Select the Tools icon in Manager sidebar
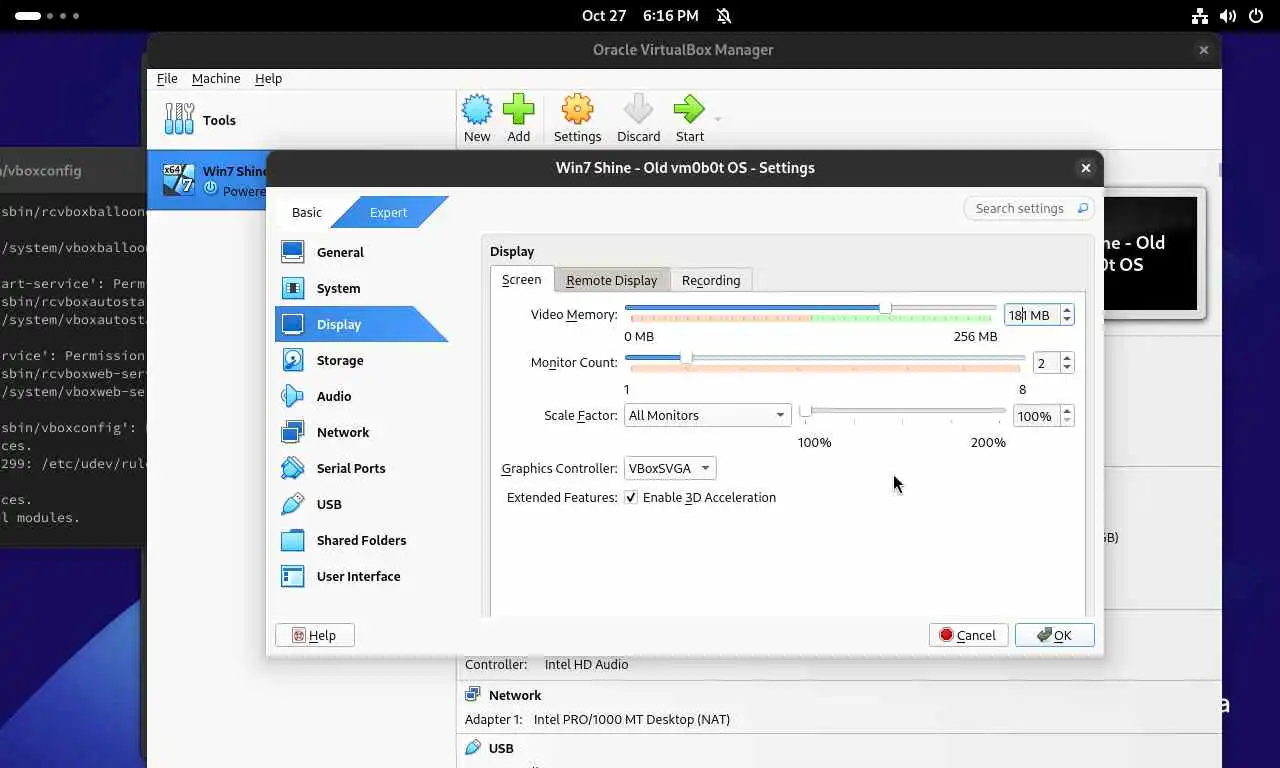This screenshot has height=768, width=1280. (179, 119)
